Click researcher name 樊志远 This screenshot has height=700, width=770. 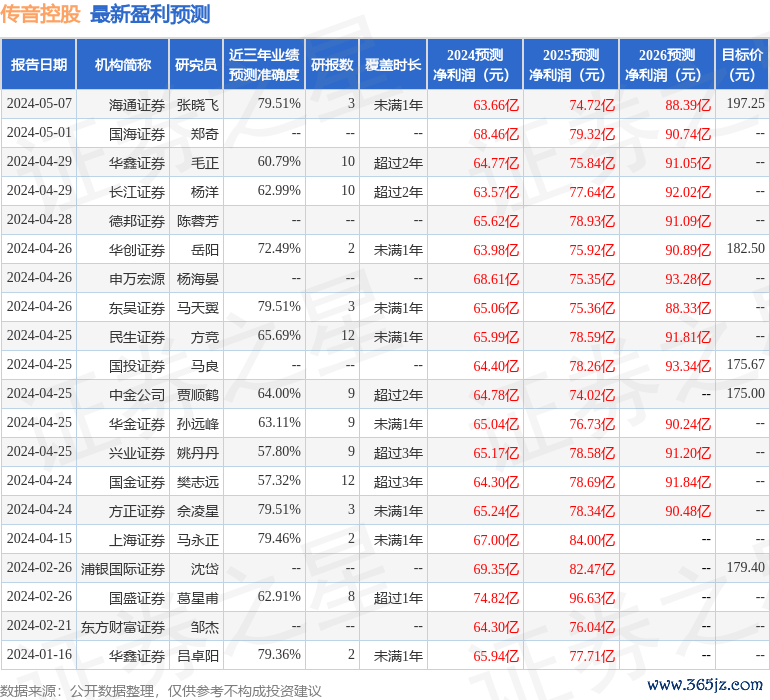click(198, 481)
